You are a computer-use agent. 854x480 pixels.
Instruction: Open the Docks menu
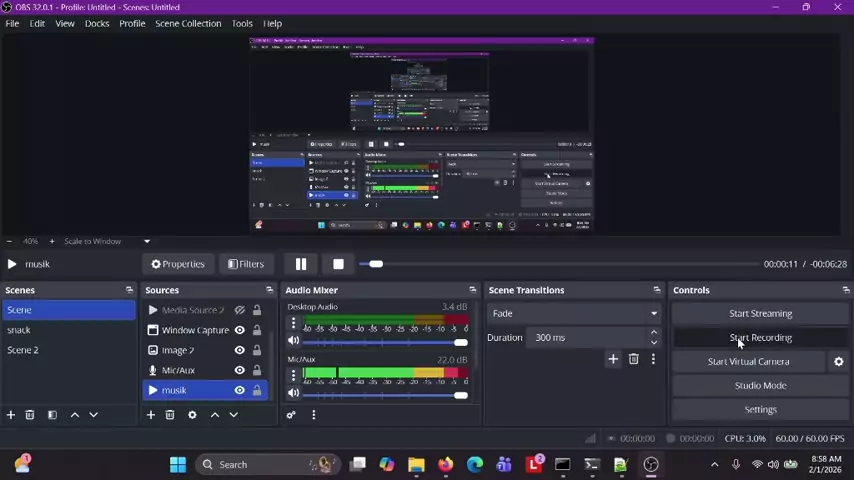(x=97, y=23)
